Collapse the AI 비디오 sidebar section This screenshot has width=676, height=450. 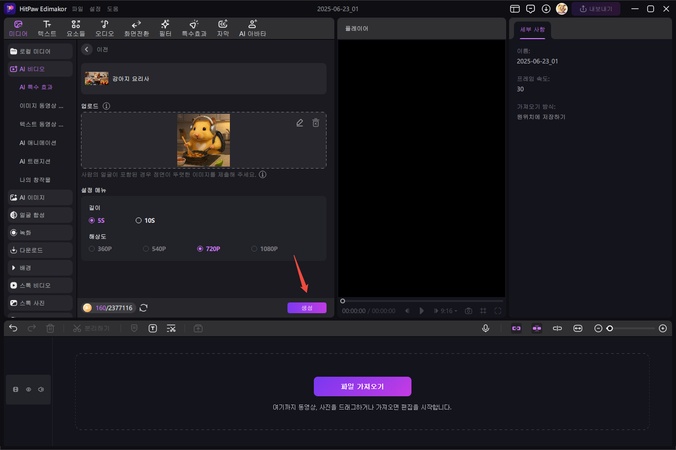tap(40, 69)
